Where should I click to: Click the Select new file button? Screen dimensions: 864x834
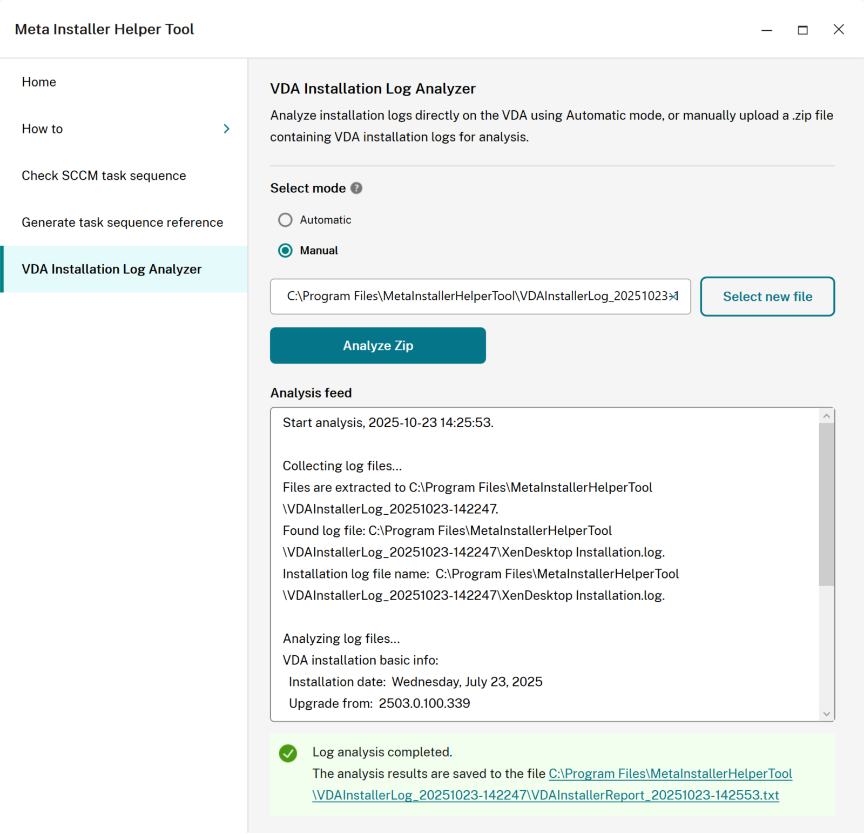767,296
